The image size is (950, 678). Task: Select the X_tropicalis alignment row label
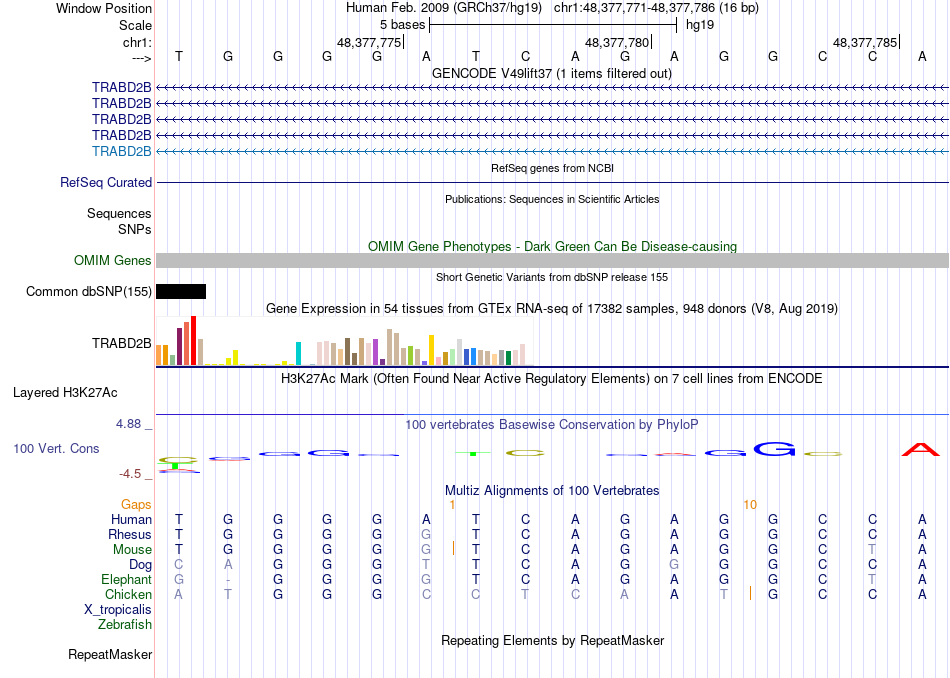[x=118, y=610]
